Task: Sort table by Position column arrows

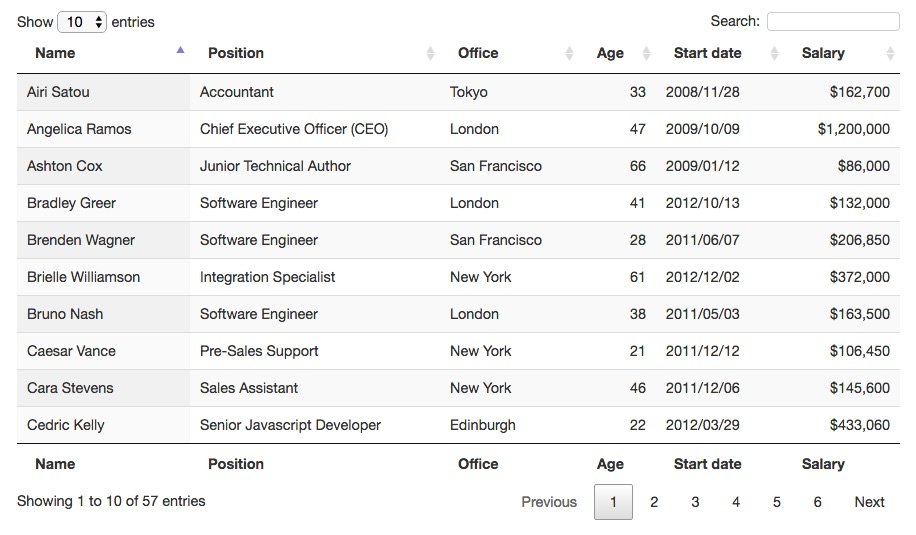Action: pos(431,53)
